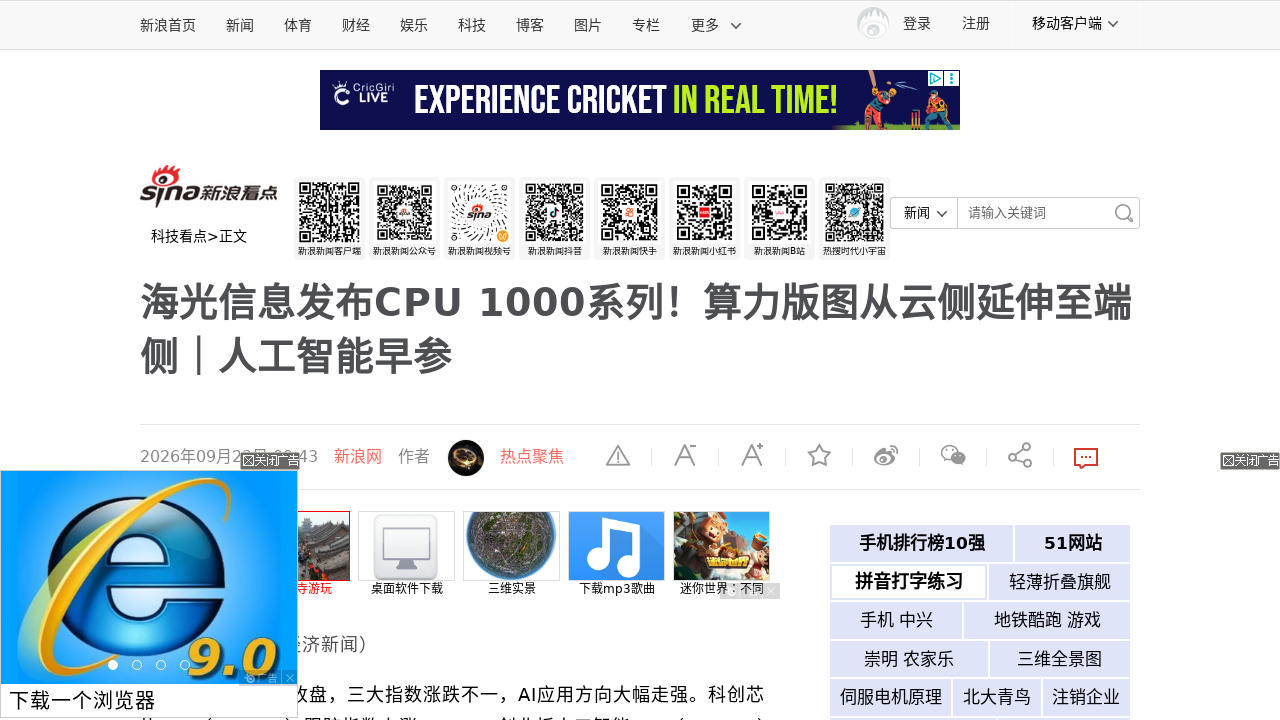Click the 新浪新闻小红书 QR code
Image resolution: width=1280 pixels, height=720 pixels.
click(x=704, y=213)
